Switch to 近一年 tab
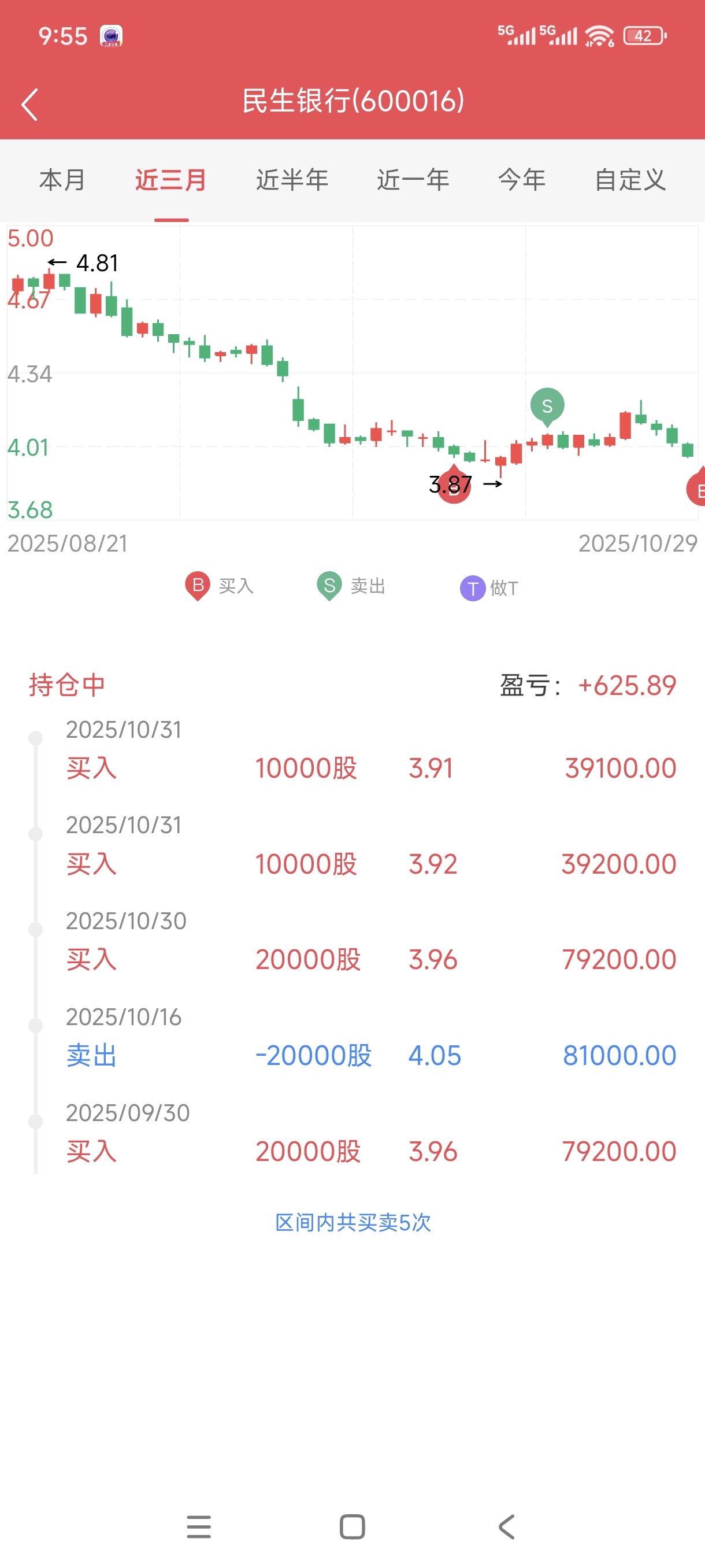Screen dimensions: 705x1568 point(413,180)
